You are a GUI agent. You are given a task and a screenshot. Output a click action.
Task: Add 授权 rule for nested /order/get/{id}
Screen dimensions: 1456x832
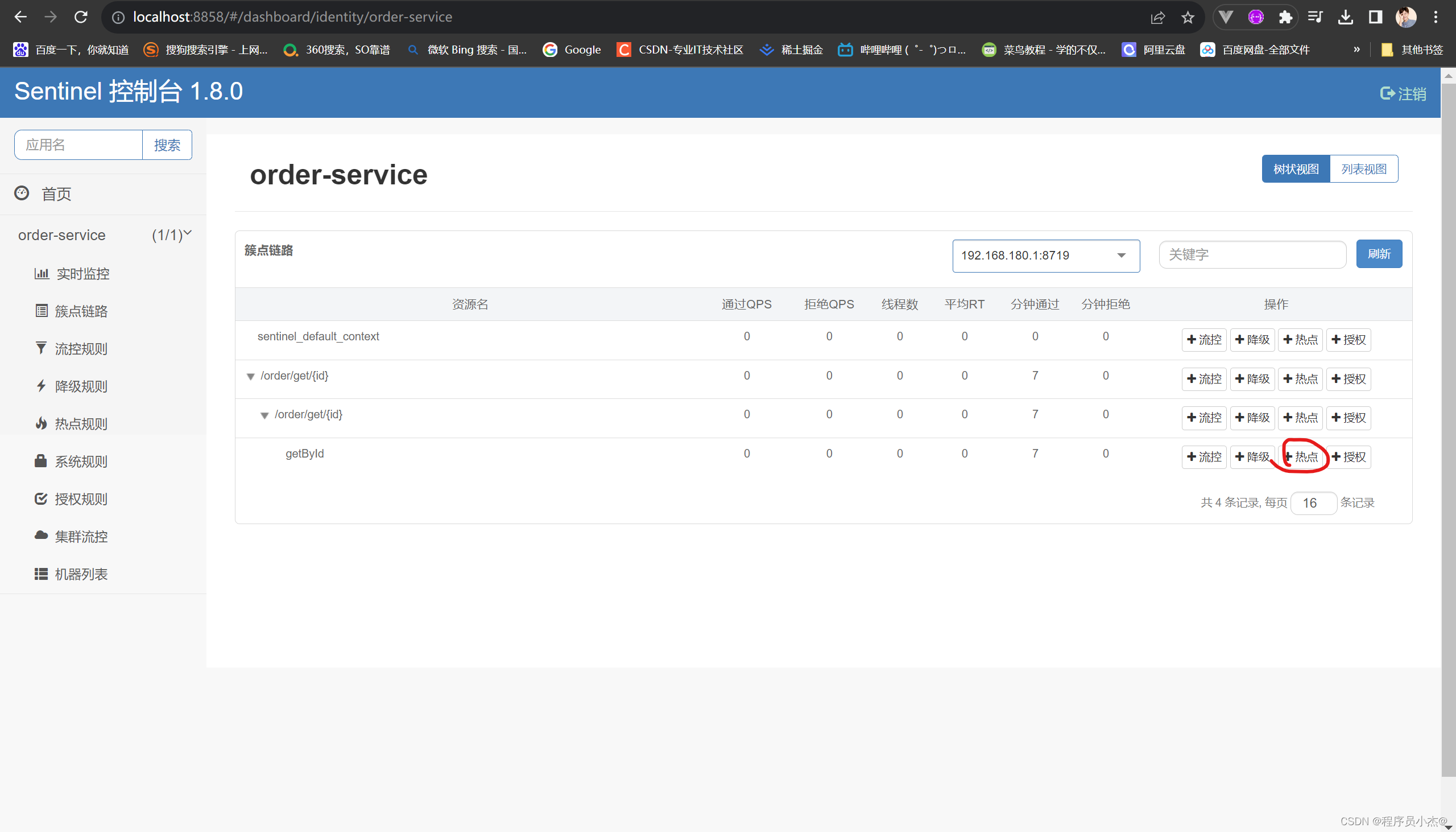click(1348, 418)
